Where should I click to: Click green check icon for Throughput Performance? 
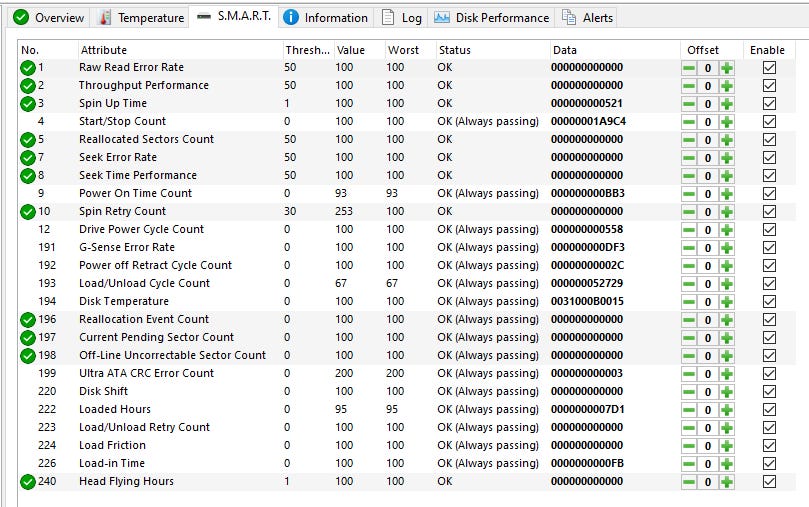tap(27, 86)
